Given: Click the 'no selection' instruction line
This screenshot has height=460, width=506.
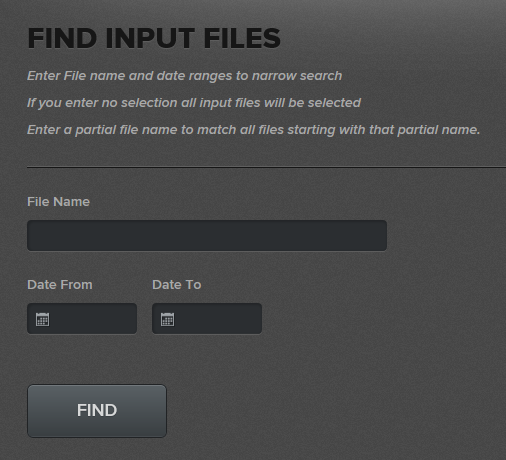Looking at the screenshot, I should (194, 103).
